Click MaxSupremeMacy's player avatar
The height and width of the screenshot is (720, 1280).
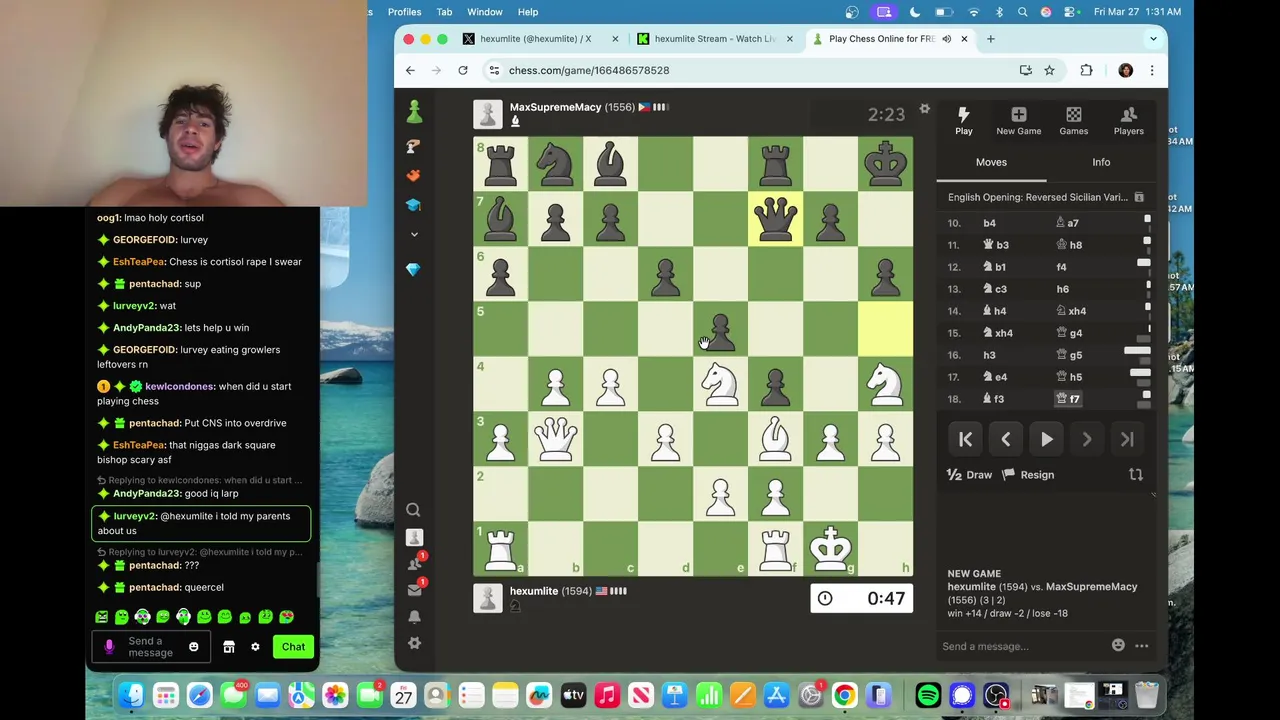coord(488,114)
